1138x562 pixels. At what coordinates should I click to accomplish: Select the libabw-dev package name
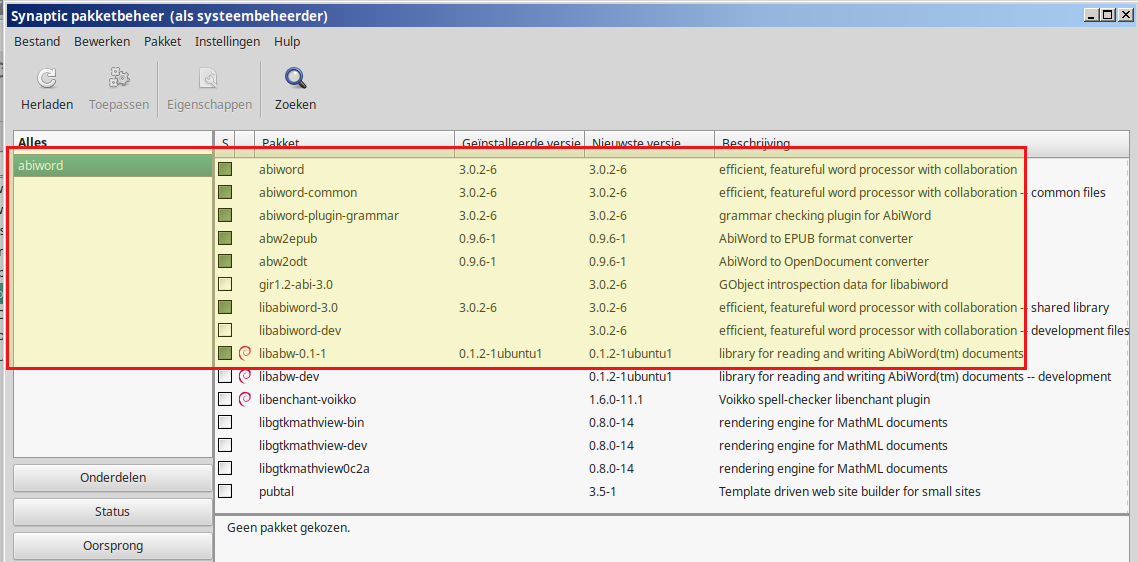[x=289, y=376]
